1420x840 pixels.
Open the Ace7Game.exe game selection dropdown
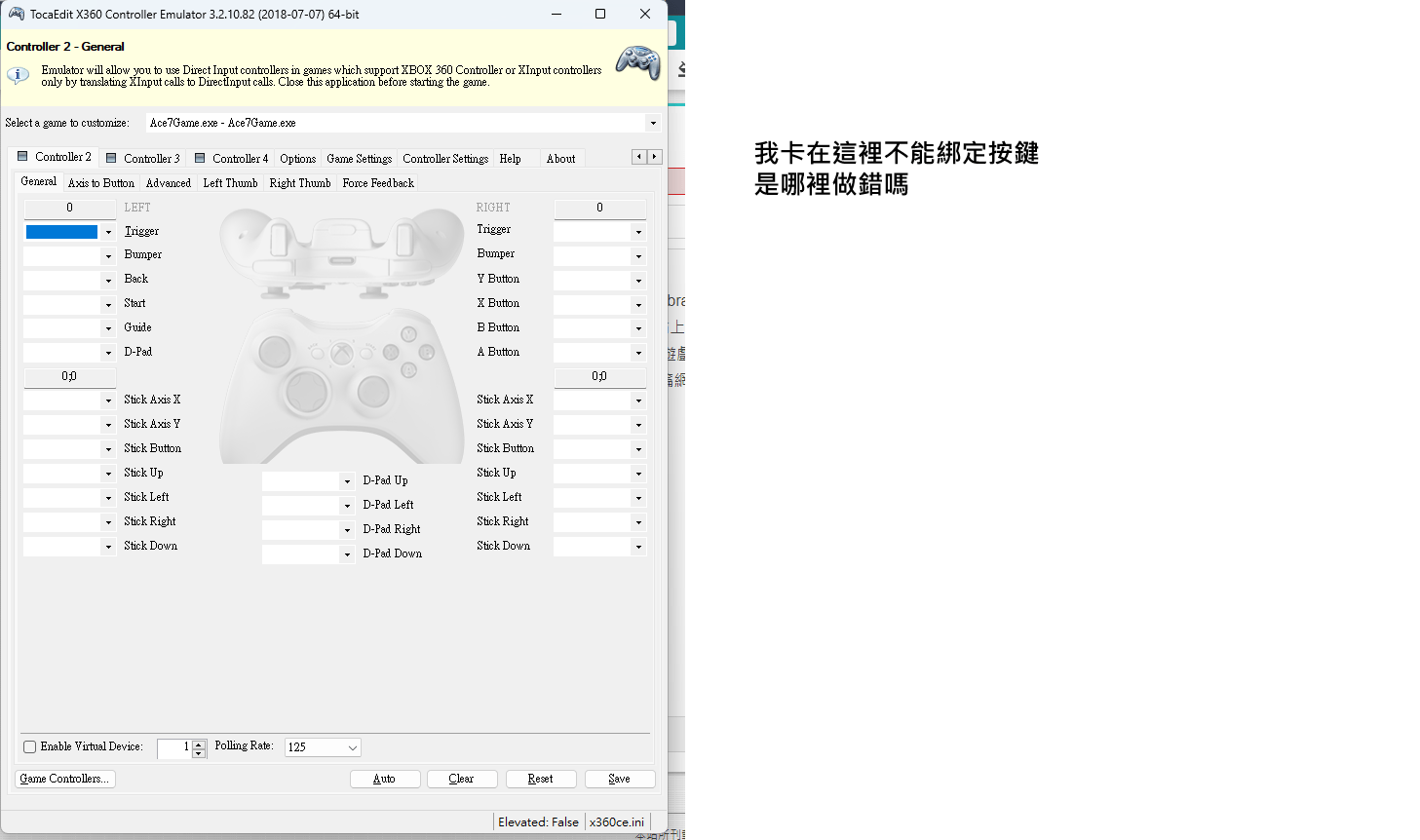tap(653, 123)
